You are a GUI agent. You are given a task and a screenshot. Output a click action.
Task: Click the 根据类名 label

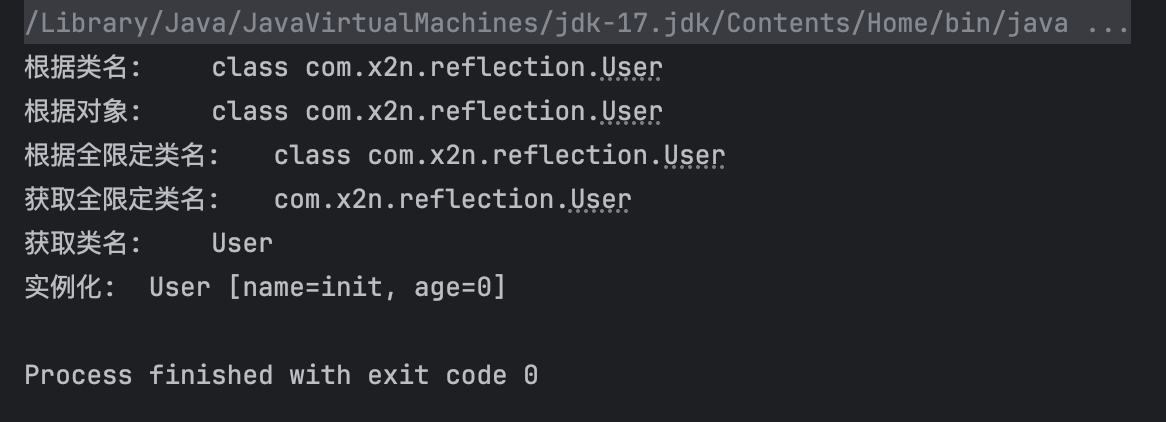point(83,68)
